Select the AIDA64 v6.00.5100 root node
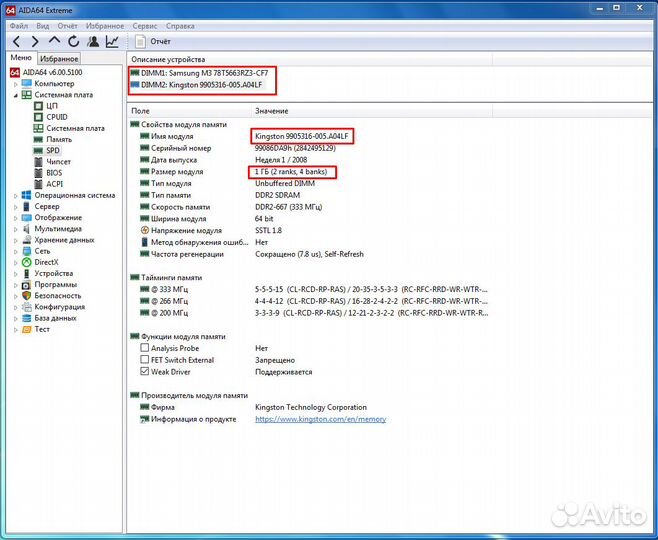The width and height of the screenshot is (658, 540). (46, 72)
